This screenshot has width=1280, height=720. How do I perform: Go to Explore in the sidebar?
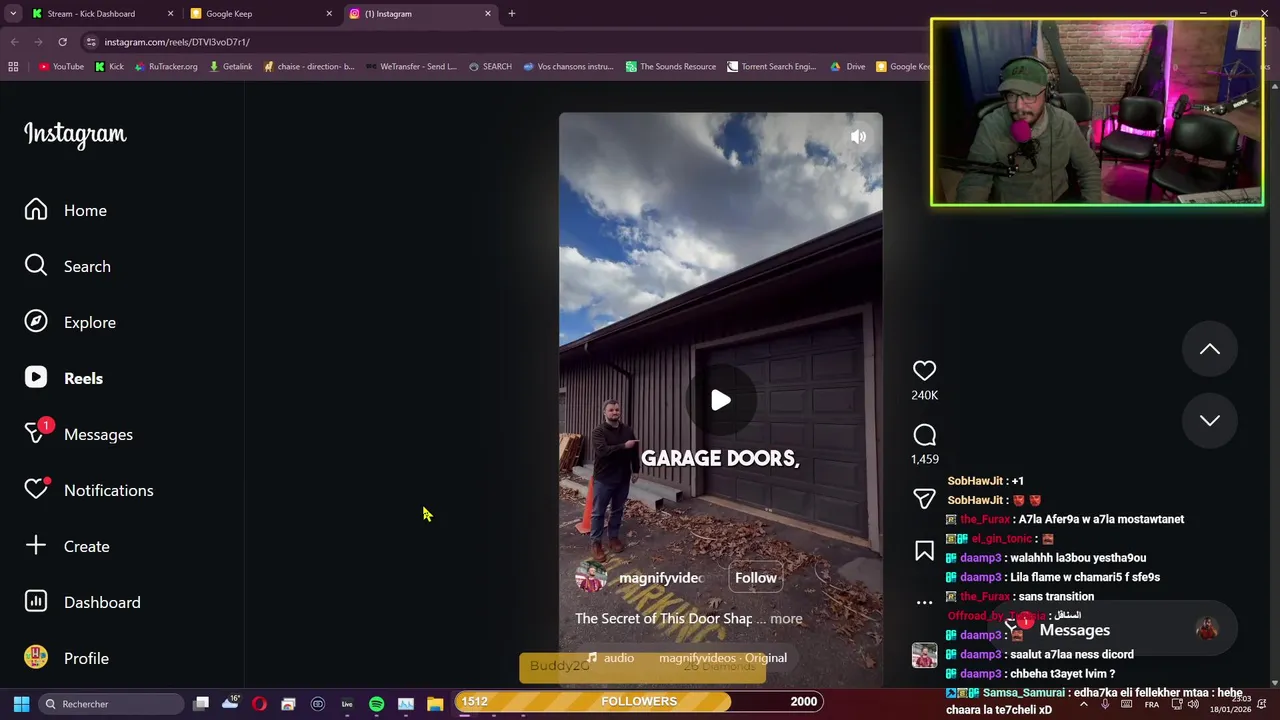(x=70, y=322)
